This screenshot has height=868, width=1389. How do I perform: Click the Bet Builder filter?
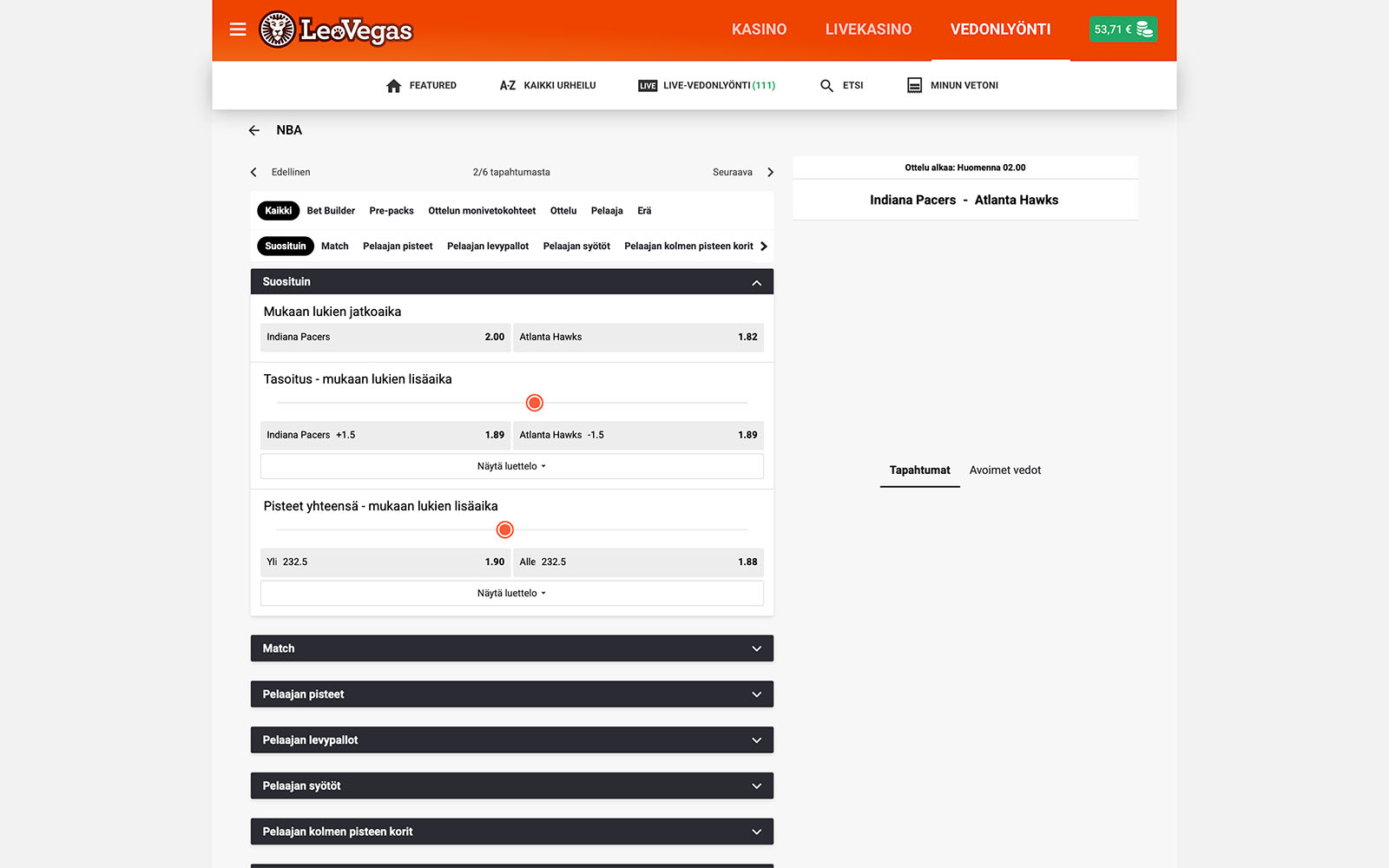tap(331, 211)
